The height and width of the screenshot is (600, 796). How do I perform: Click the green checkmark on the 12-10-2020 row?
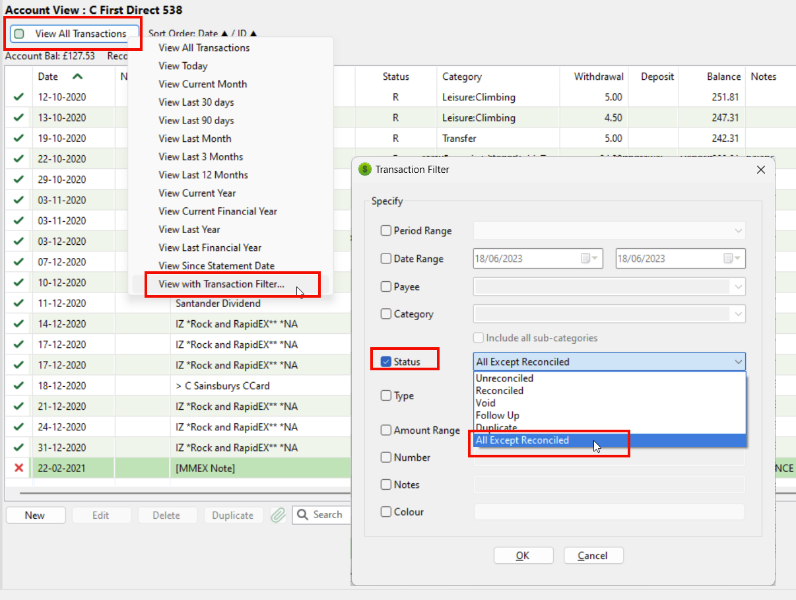tap(18, 97)
